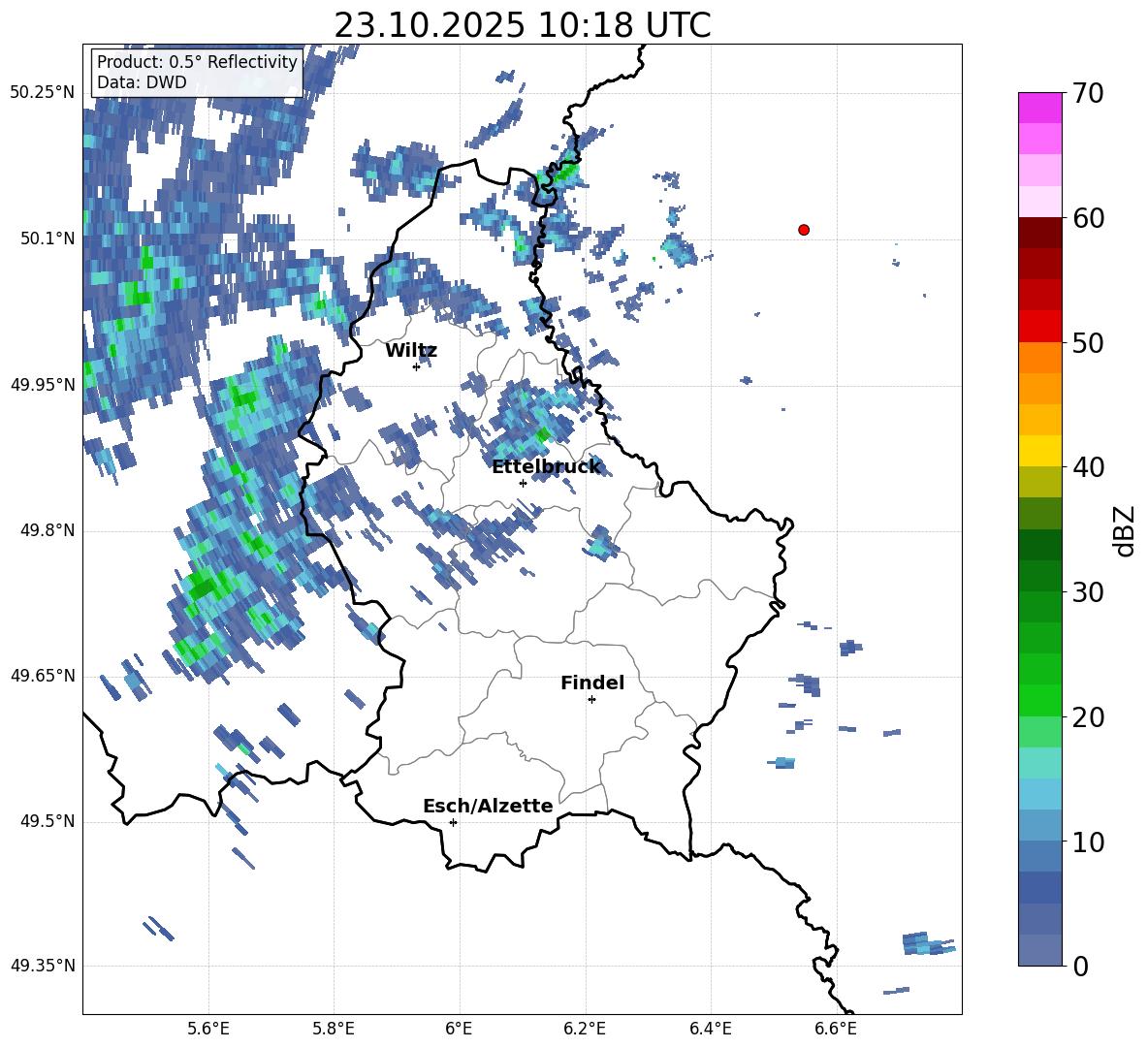1148x1048 pixels.
Task: Click the title 23.10.2025 10:18 UTC
Action: click(x=522, y=25)
